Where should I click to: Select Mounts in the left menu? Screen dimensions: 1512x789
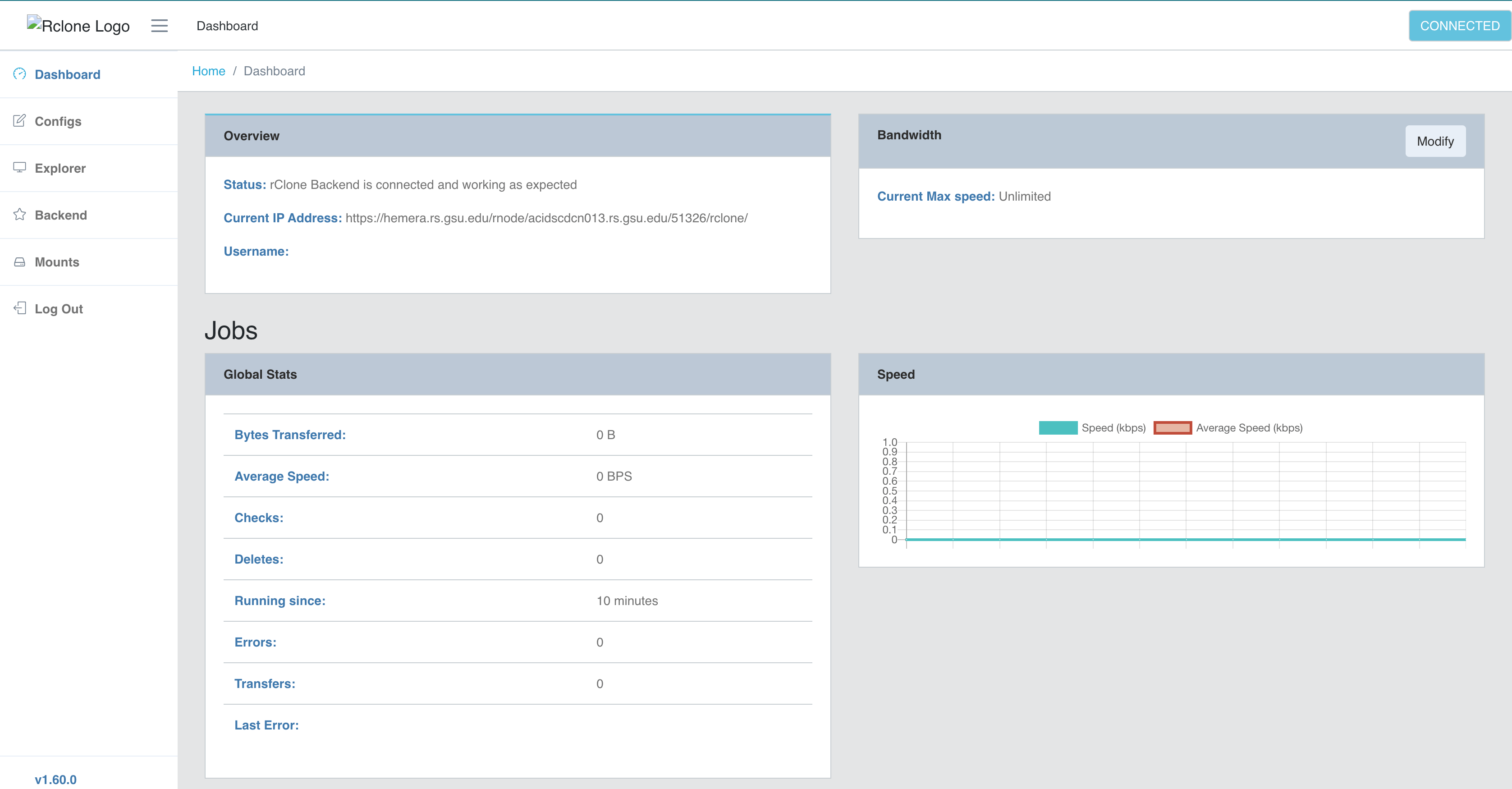(x=57, y=261)
